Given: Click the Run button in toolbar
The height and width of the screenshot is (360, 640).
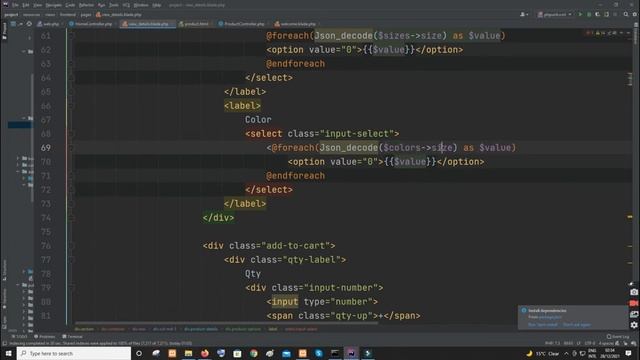Looking at the screenshot, I should coord(580,15).
